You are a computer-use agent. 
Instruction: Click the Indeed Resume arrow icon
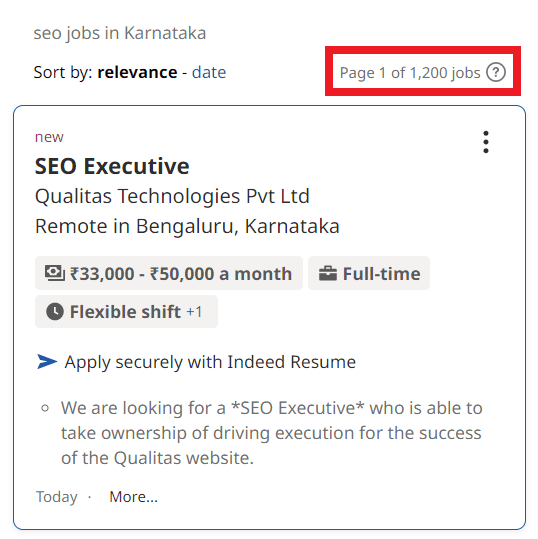pos(47,362)
